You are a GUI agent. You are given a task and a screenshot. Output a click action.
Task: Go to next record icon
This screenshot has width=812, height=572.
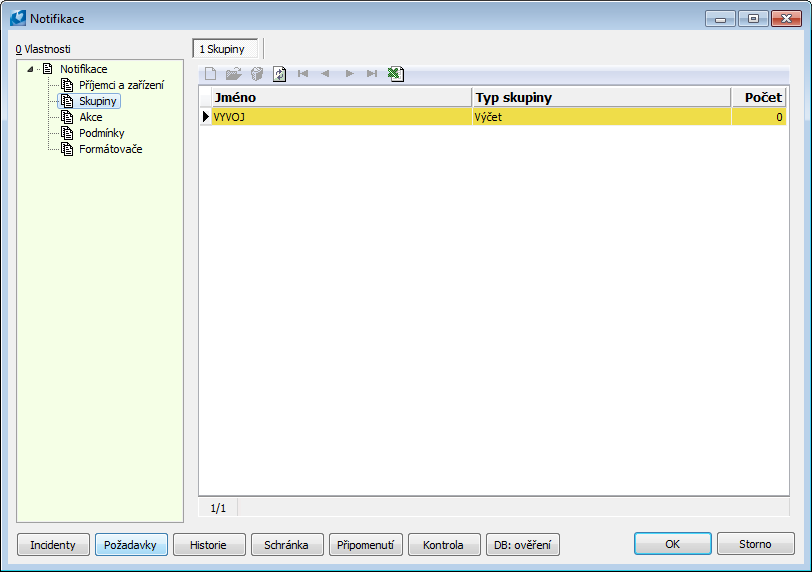(350, 74)
